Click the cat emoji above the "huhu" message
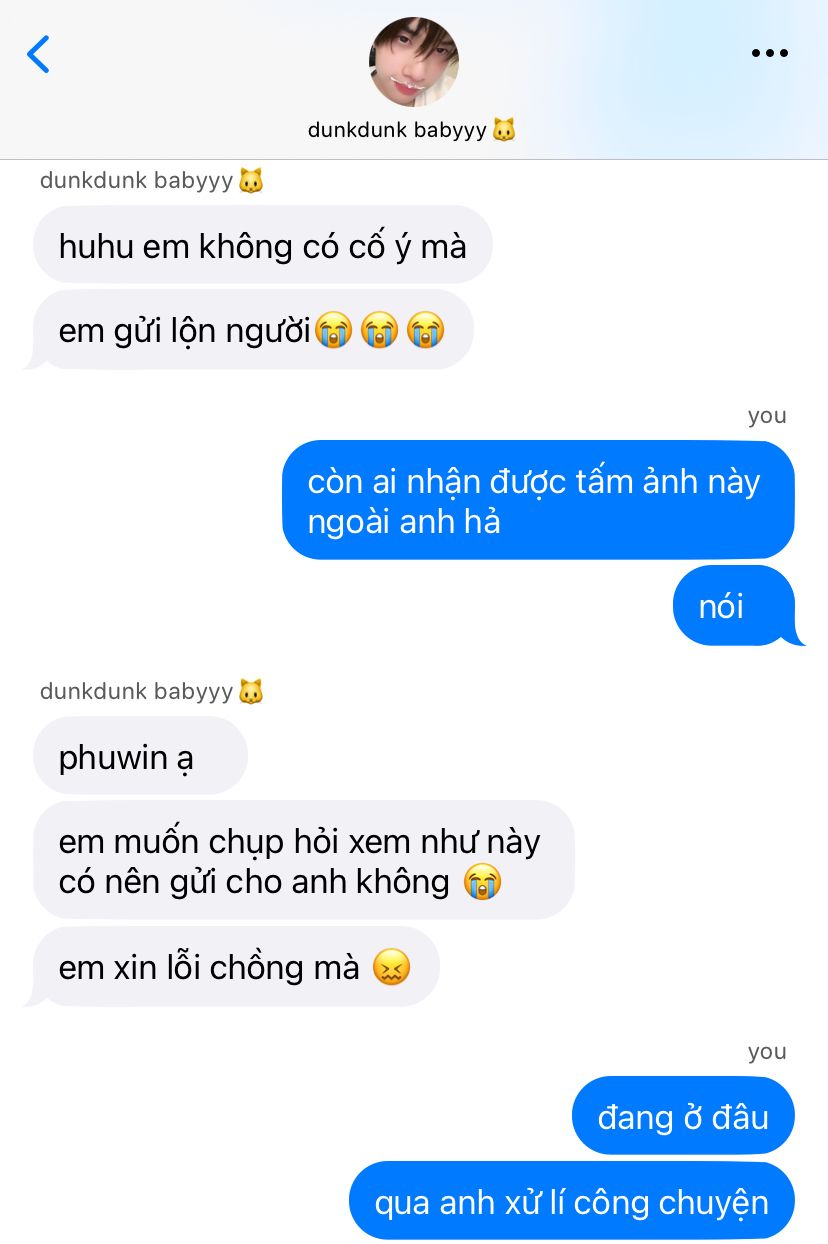Viewport: 828px width, 1244px height. tap(251, 181)
